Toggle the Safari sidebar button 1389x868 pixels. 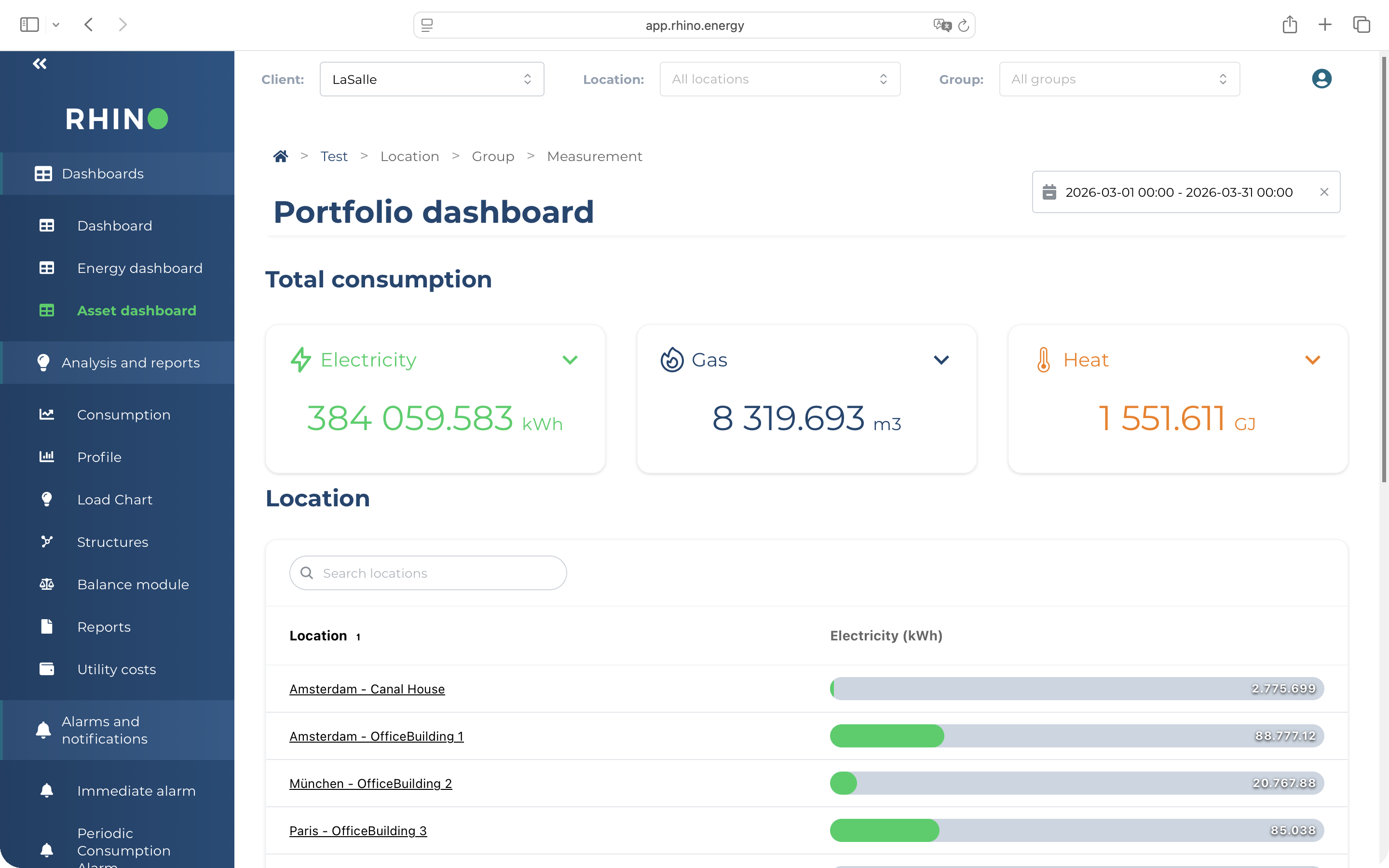(x=29, y=25)
